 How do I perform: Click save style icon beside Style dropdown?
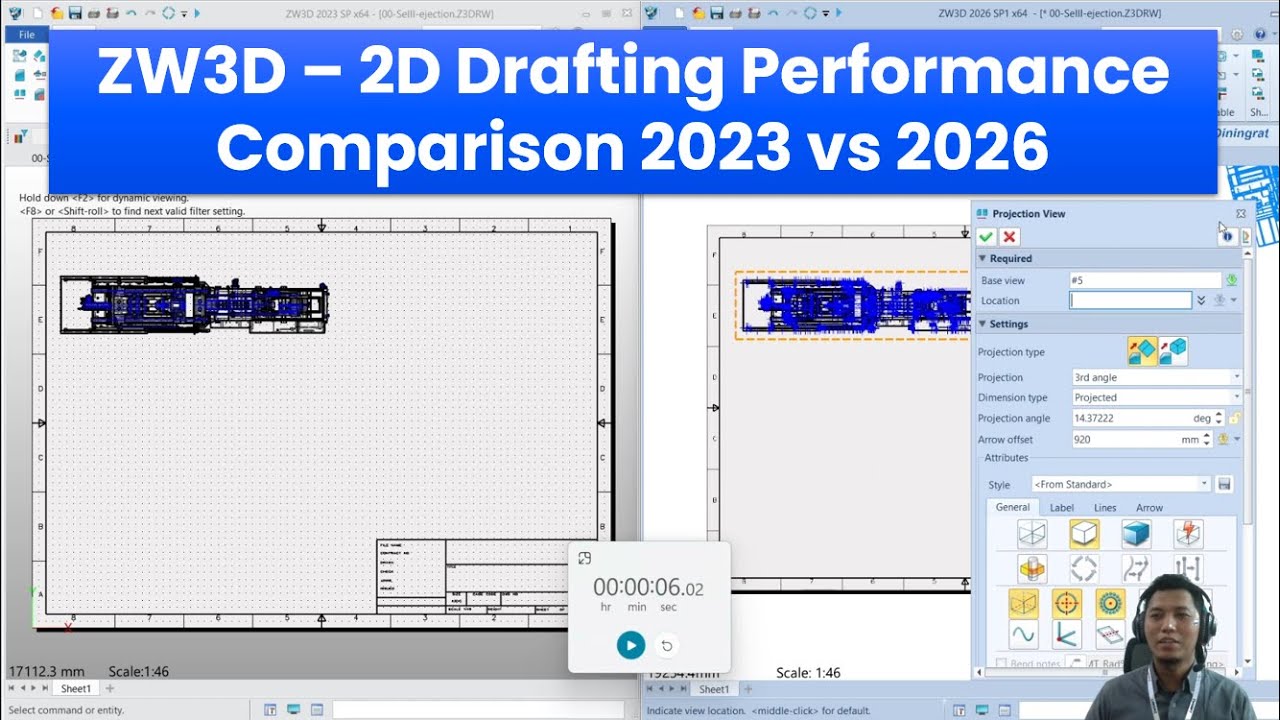(1224, 484)
